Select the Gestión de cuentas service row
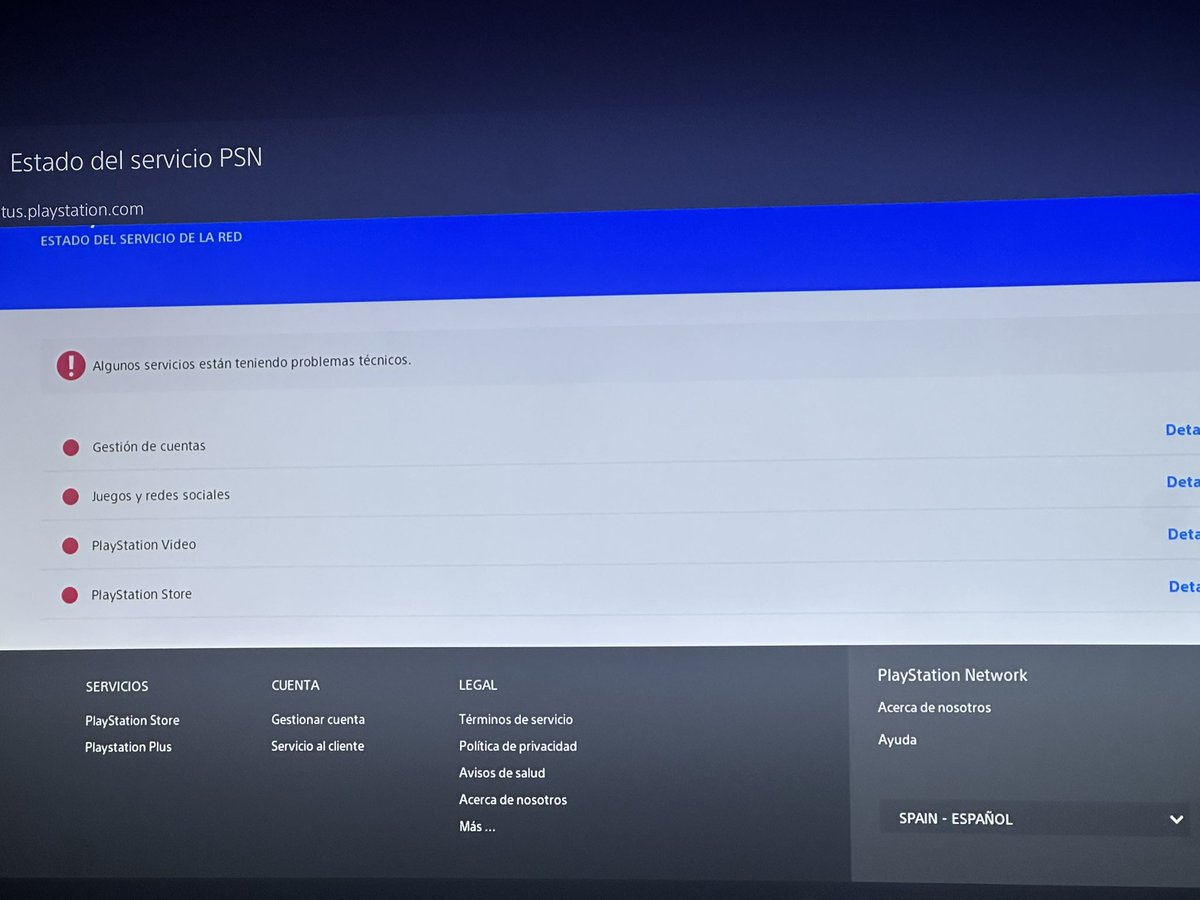The image size is (1200, 900). coord(620,444)
